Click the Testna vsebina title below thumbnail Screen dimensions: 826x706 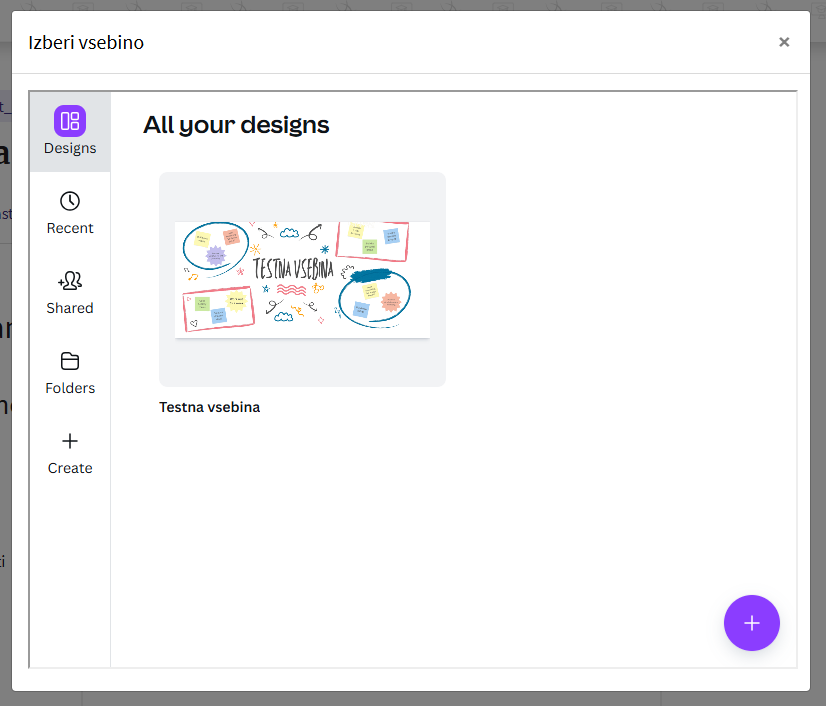point(209,407)
